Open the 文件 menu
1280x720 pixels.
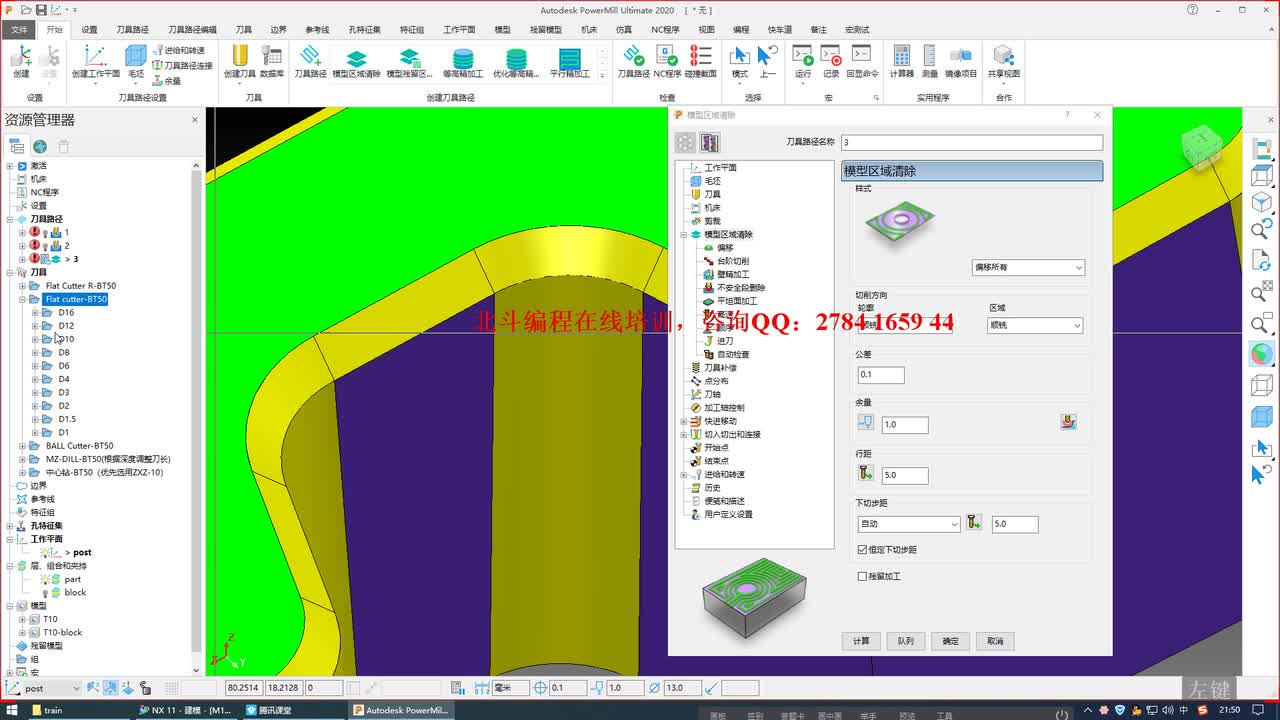[19, 30]
